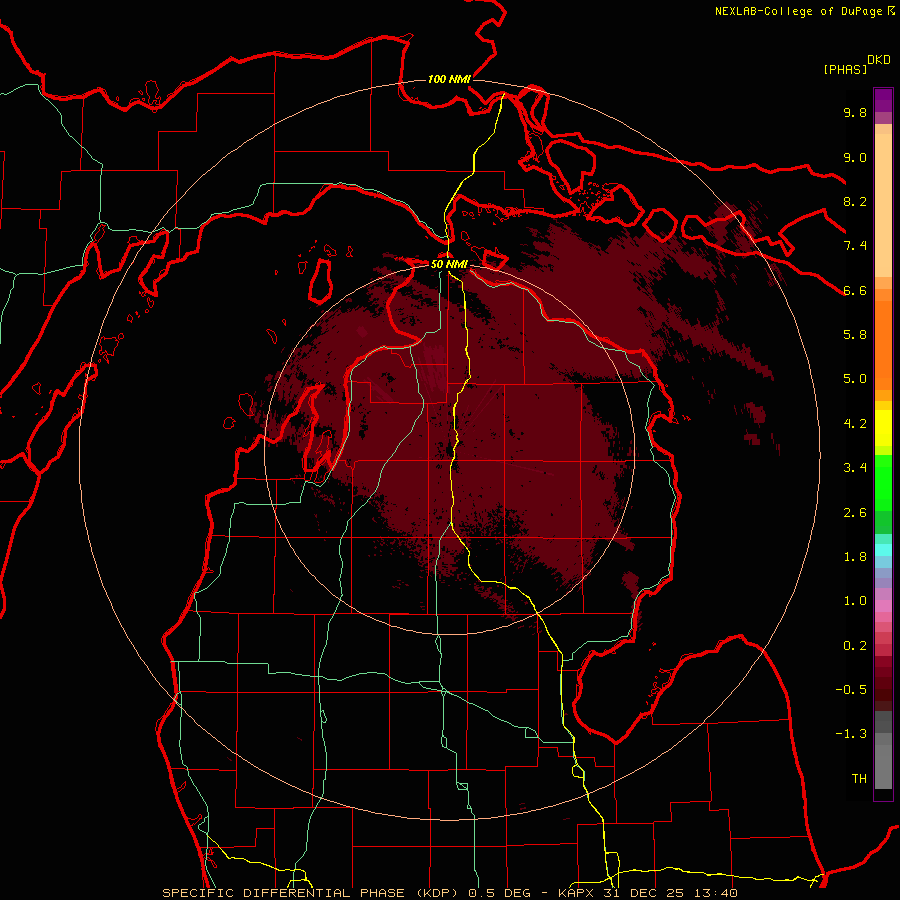Click the -1.3 scale label
This screenshot has width=900, height=900.
[851, 734]
